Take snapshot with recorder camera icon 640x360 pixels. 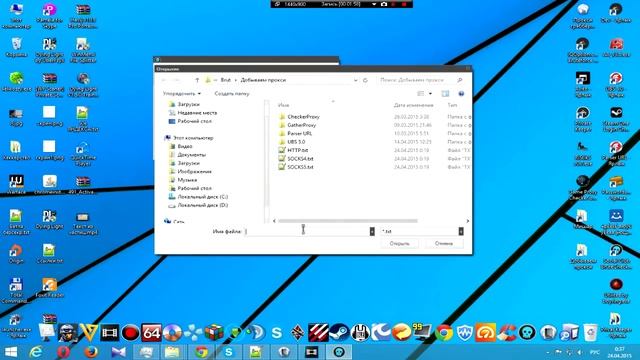coord(384,4)
